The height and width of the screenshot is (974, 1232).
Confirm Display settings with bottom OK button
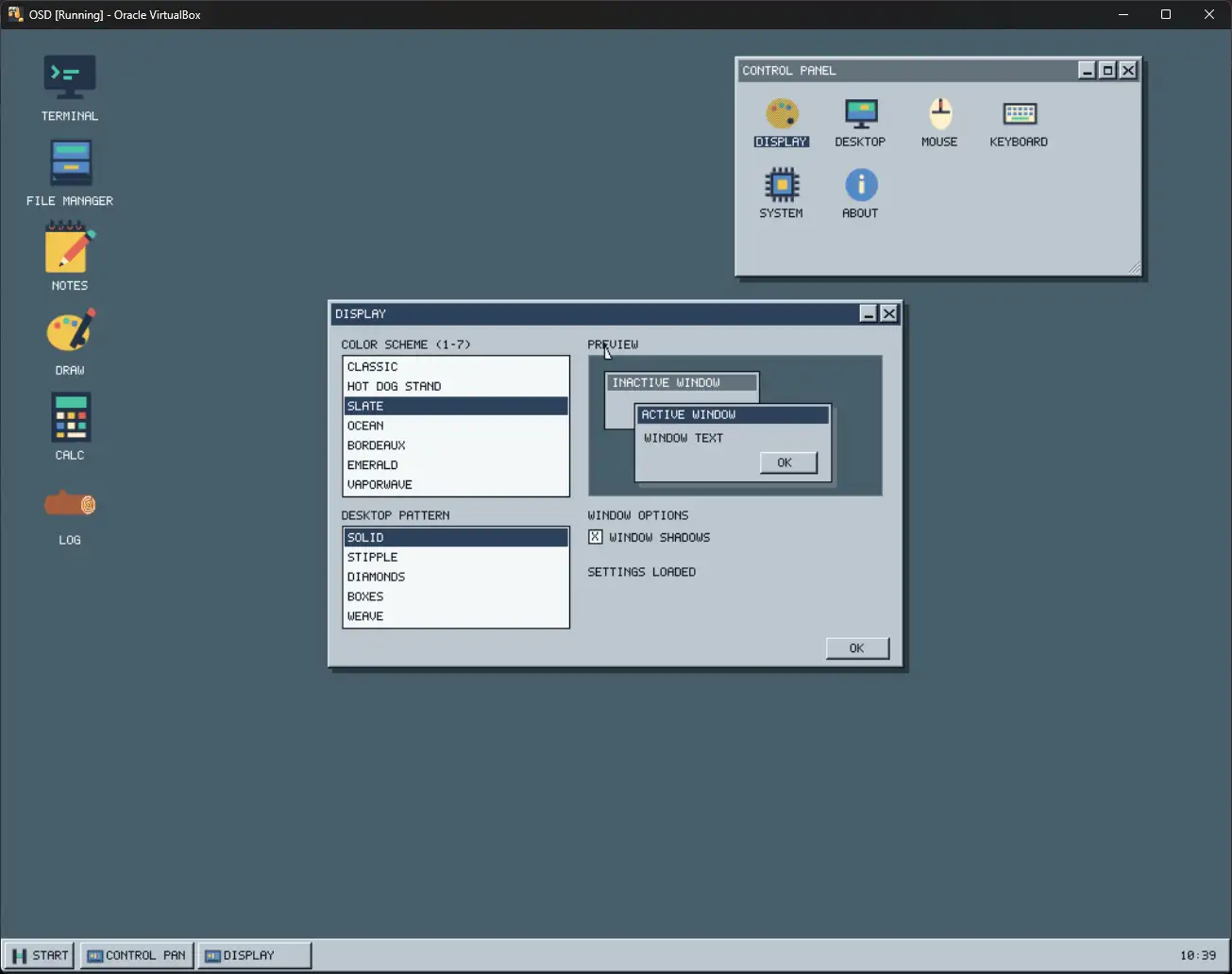coord(857,648)
